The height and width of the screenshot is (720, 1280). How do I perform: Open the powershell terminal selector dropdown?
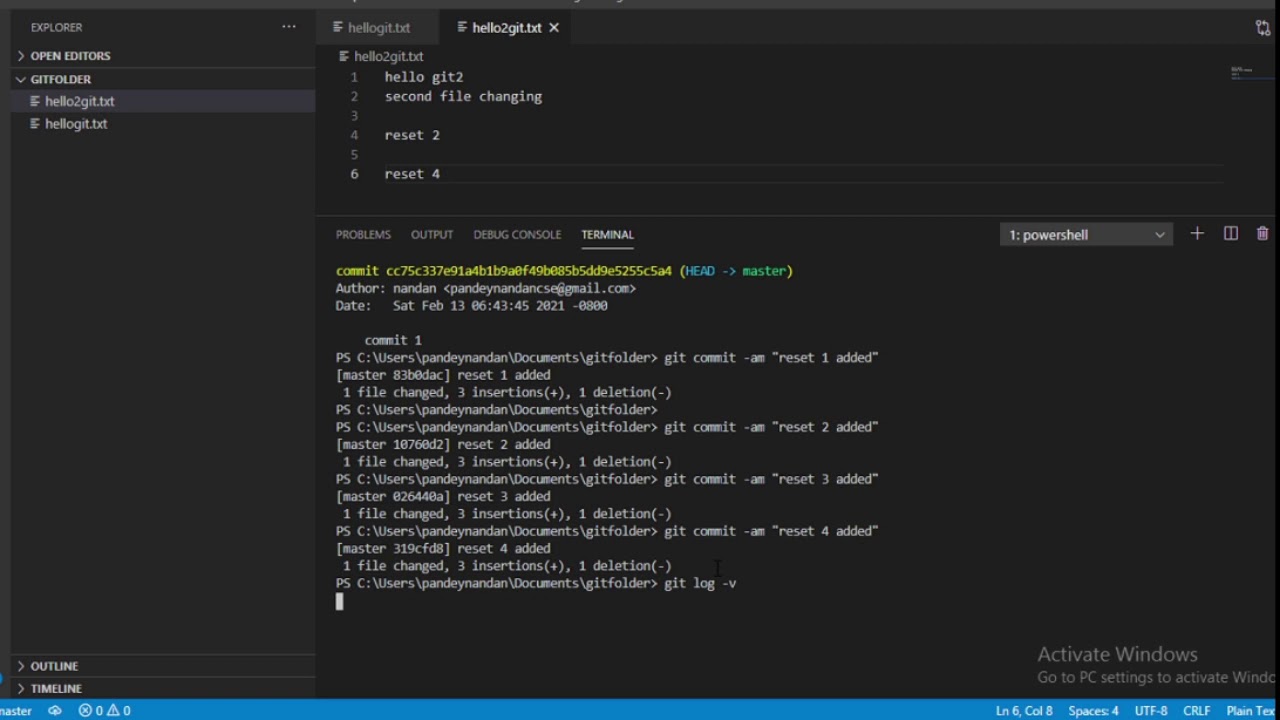click(x=1086, y=235)
